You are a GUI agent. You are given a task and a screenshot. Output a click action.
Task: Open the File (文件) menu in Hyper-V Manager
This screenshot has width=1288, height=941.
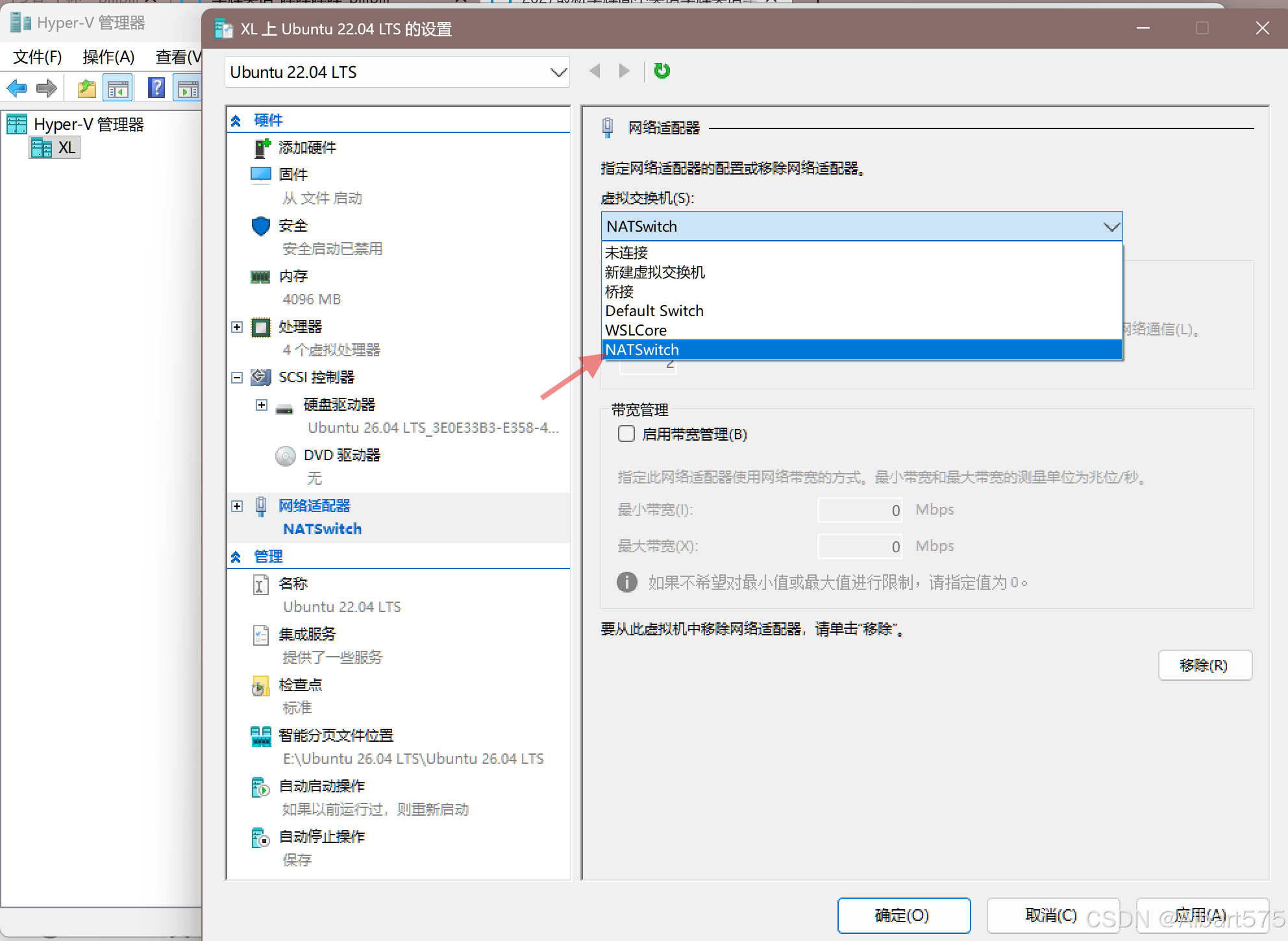(38, 57)
